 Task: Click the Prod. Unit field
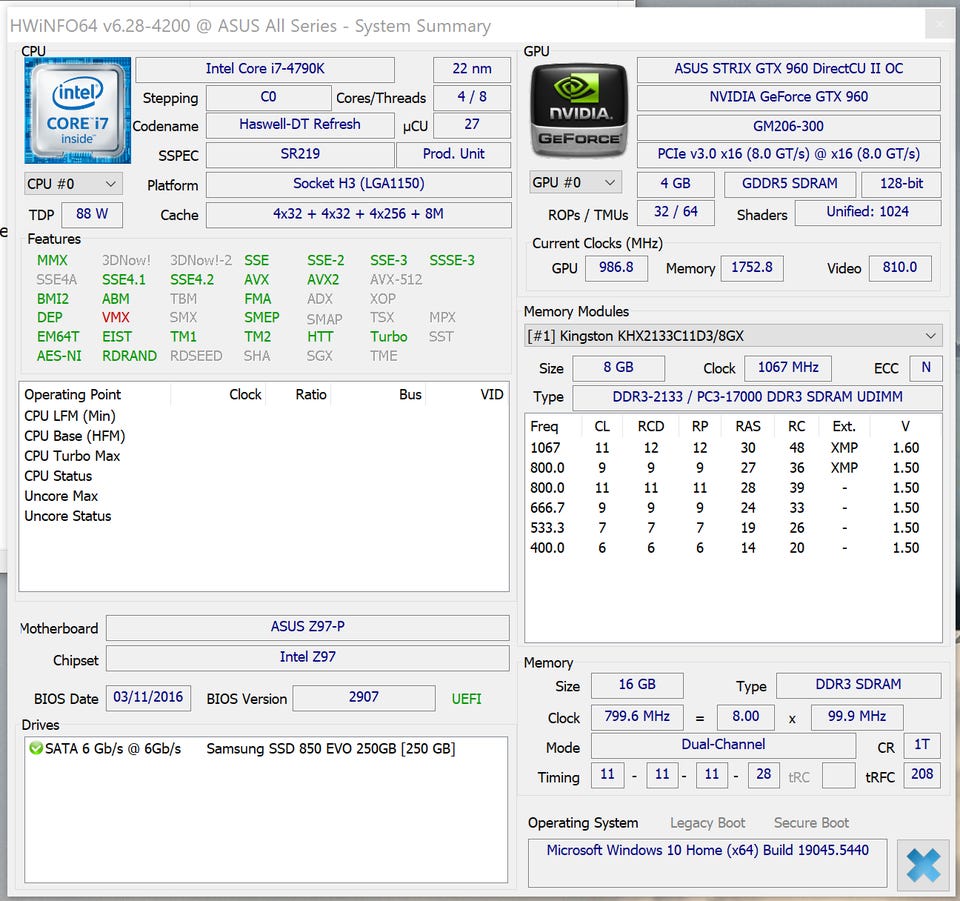pos(453,154)
